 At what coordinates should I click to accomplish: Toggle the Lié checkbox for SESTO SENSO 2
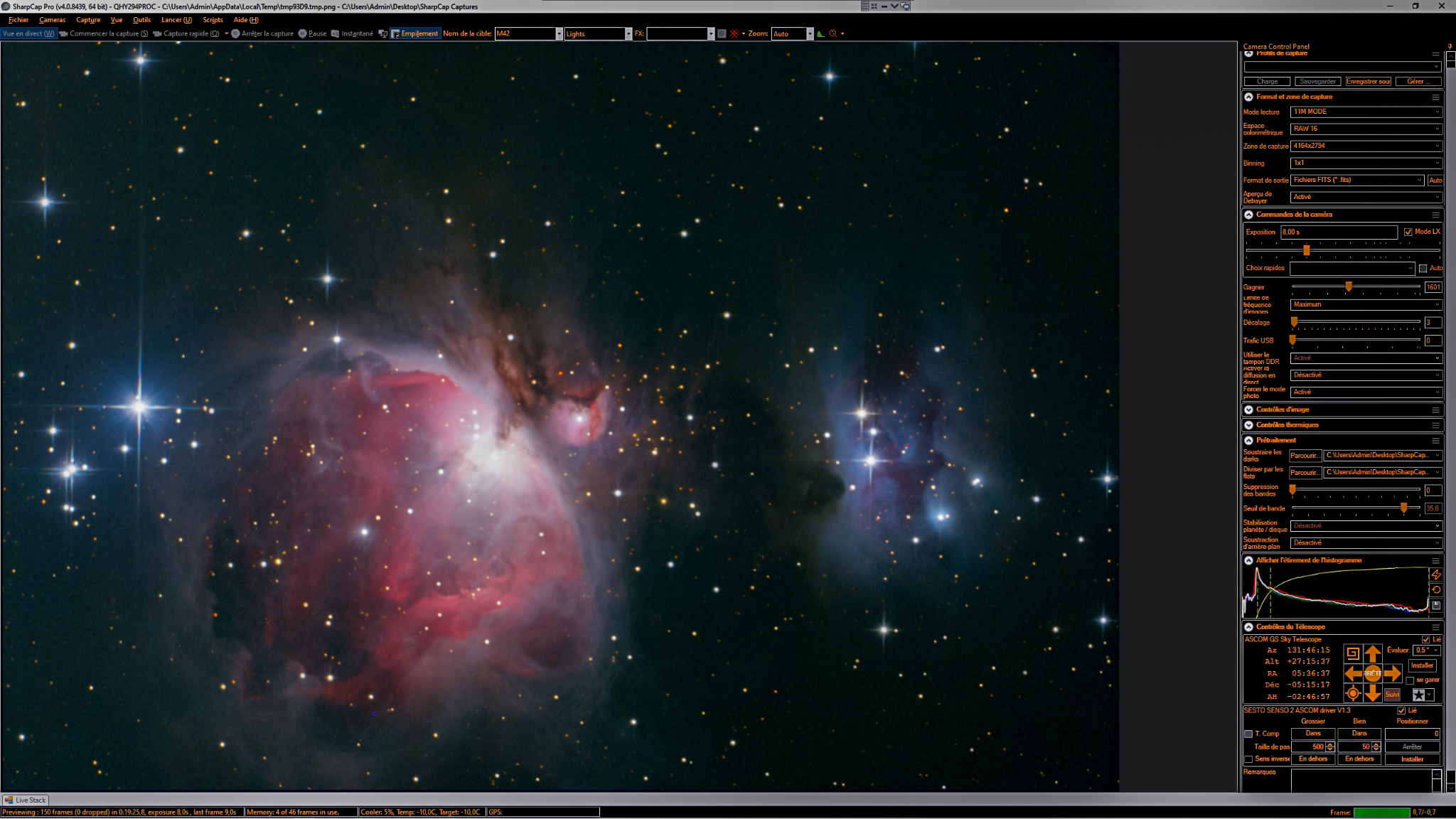coord(1401,711)
